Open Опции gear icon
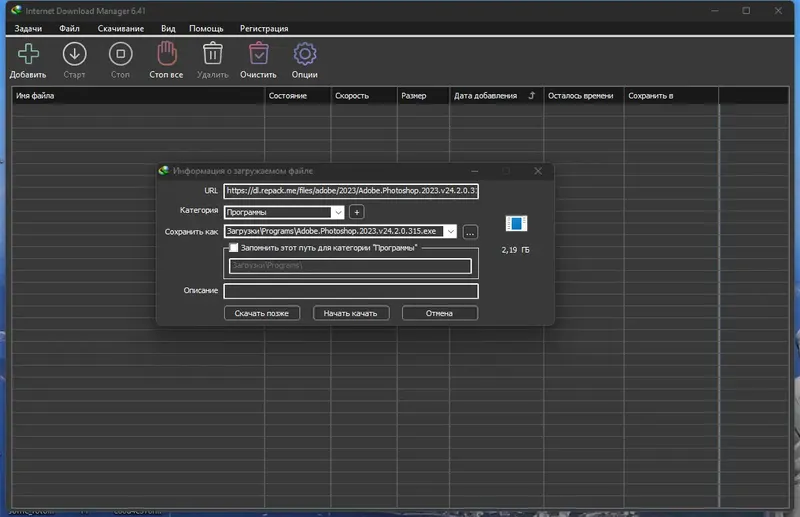Viewport: 800px width, 517px height. click(x=305, y=54)
